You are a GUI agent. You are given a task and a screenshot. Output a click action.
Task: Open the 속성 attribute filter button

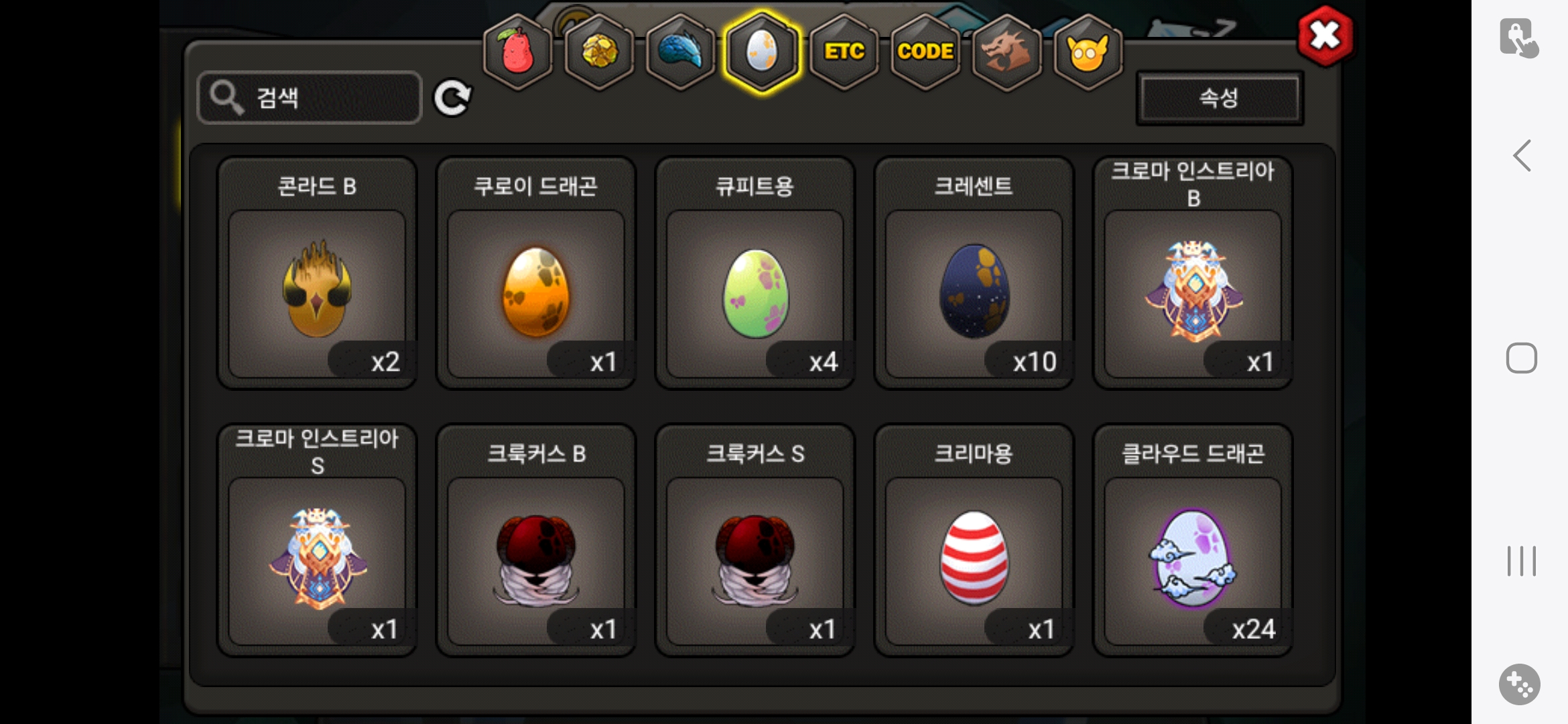point(1220,98)
